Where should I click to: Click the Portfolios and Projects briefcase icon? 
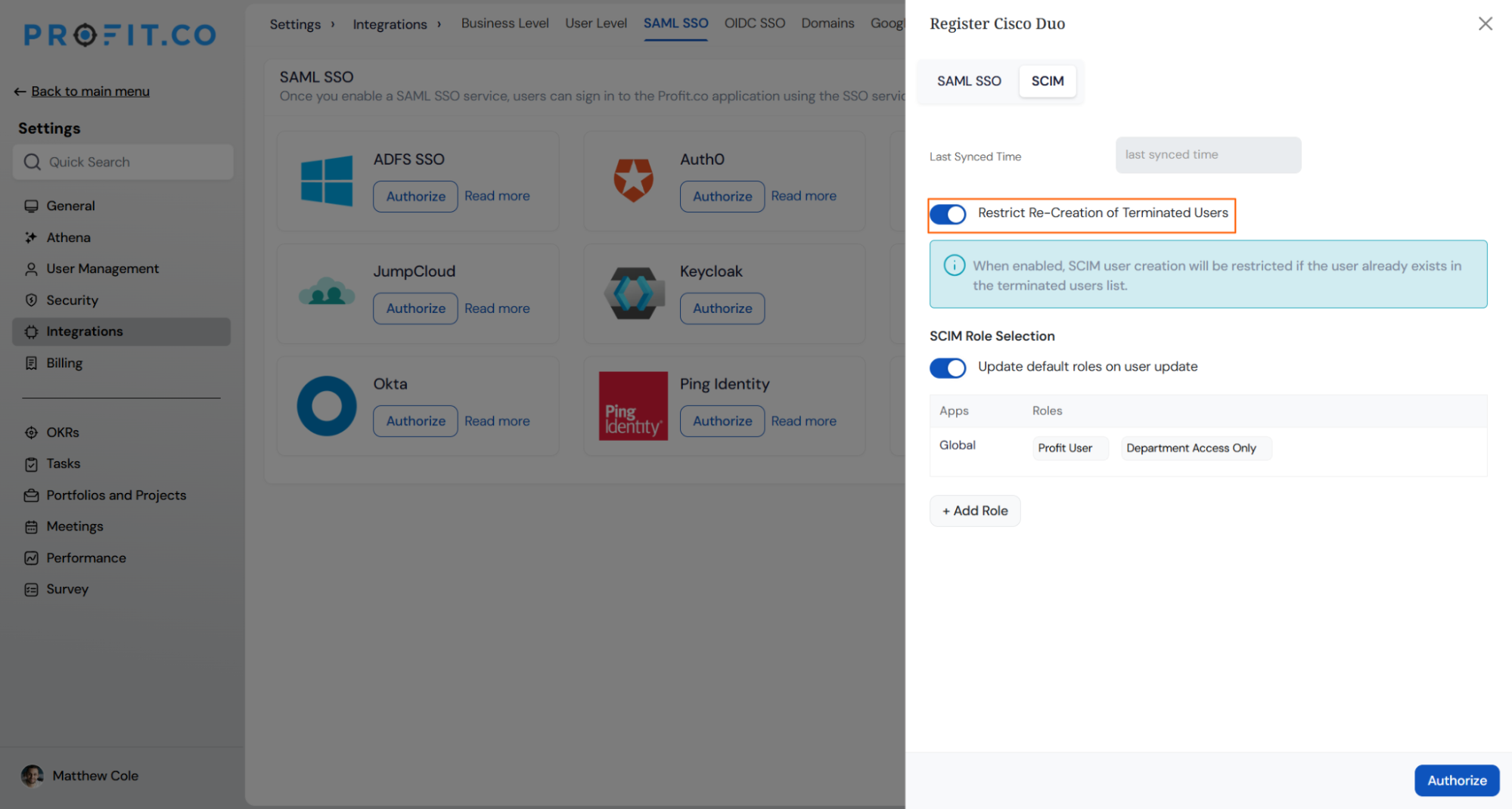(x=31, y=495)
